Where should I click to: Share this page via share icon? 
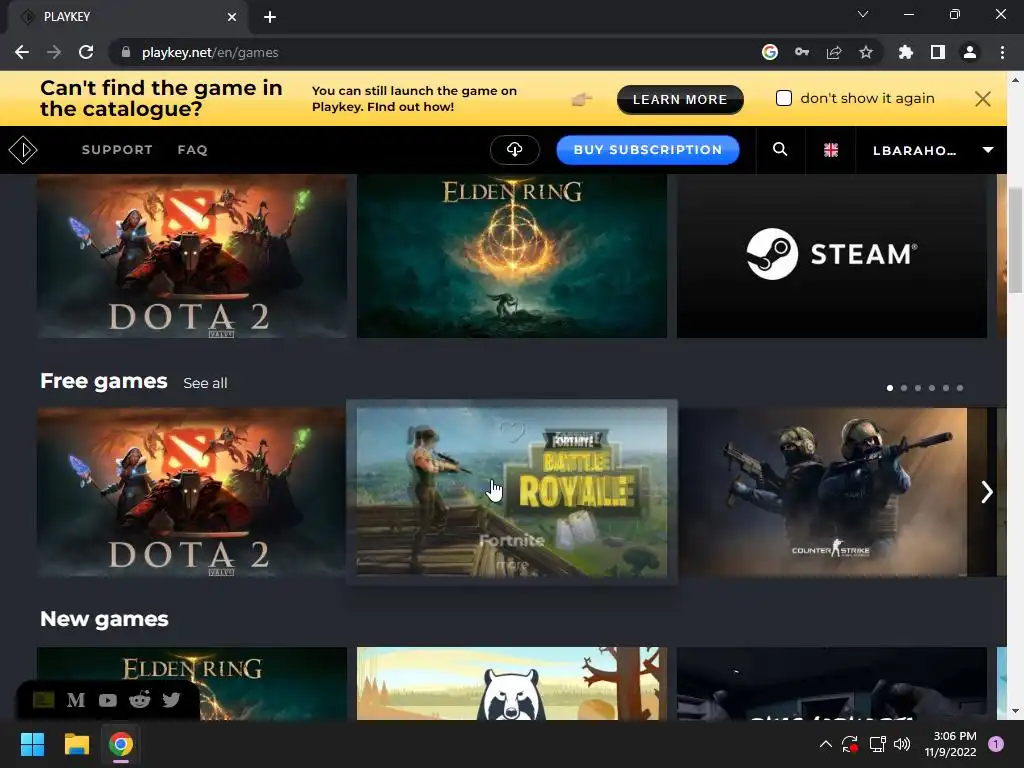coord(834,52)
